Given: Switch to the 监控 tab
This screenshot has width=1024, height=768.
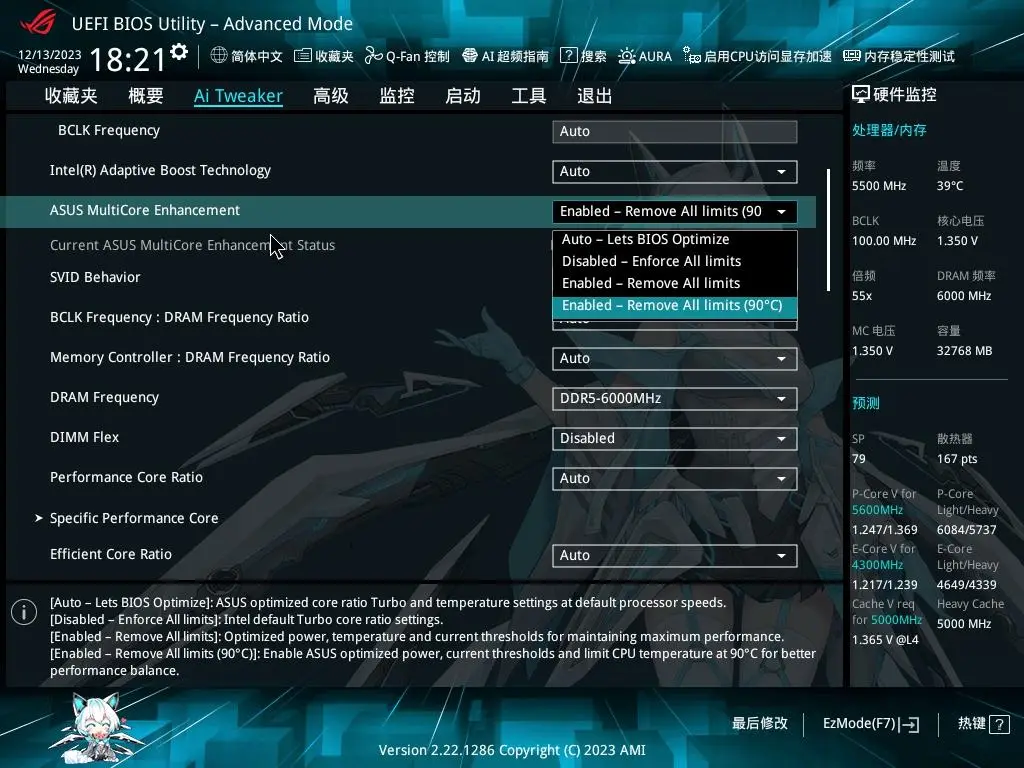Looking at the screenshot, I should [397, 96].
